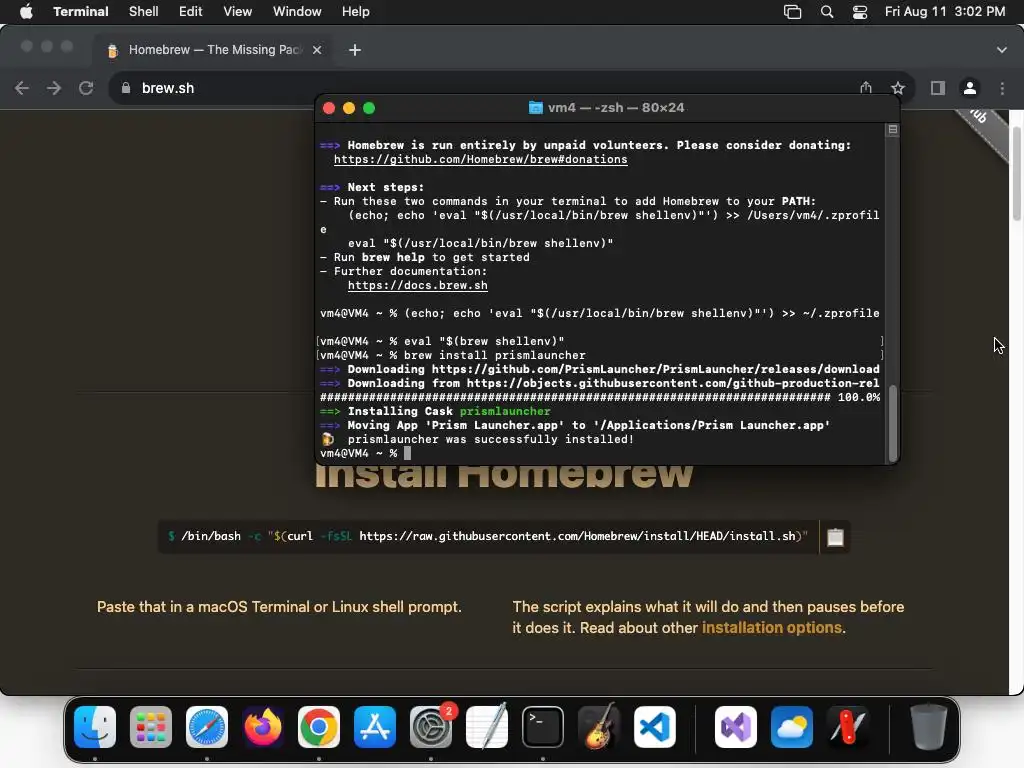The image size is (1024, 768).
Task: Open the Edit menu
Action: [191, 12]
